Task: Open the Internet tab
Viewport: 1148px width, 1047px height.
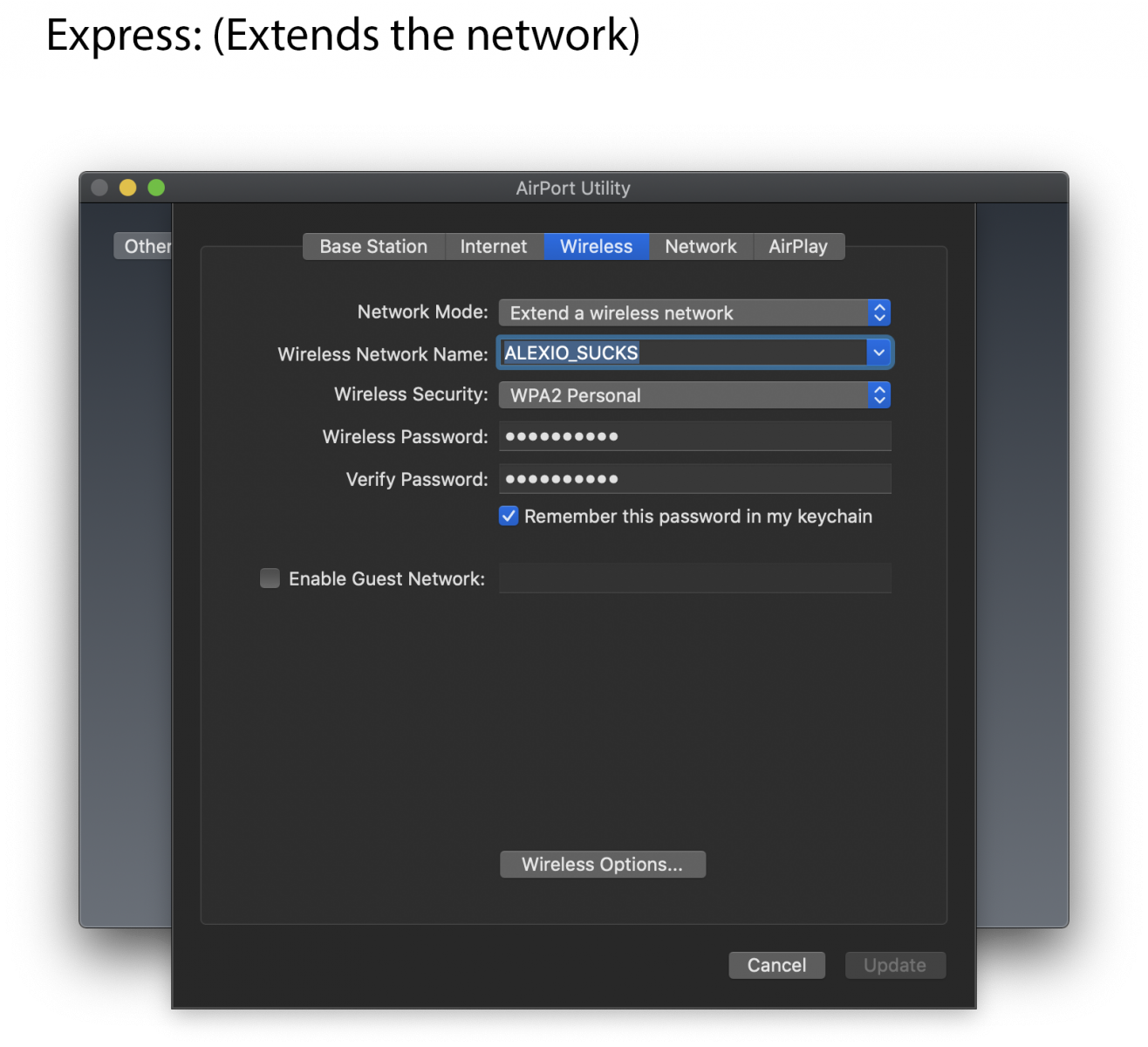Action: point(494,247)
